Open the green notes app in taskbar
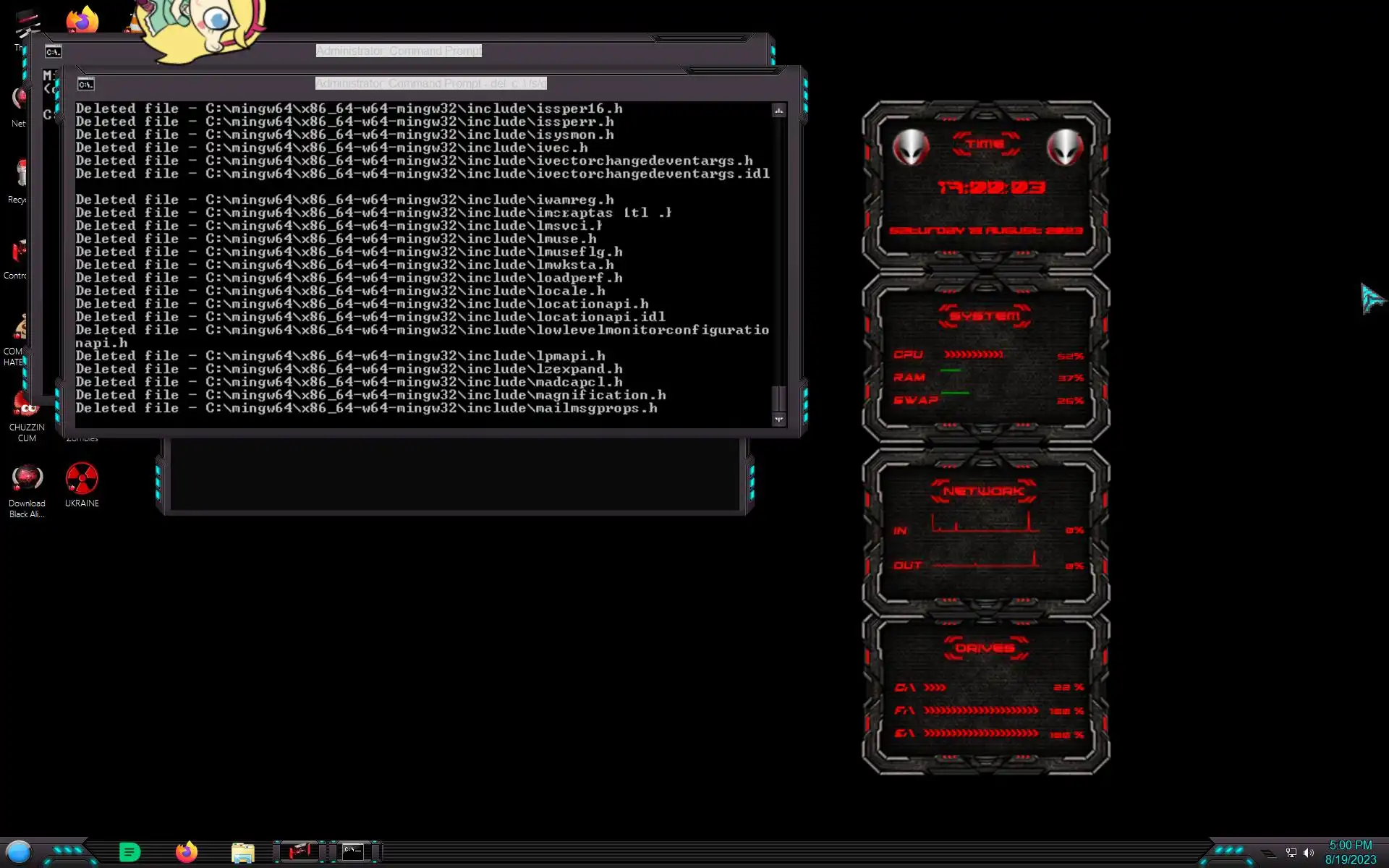 129,852
